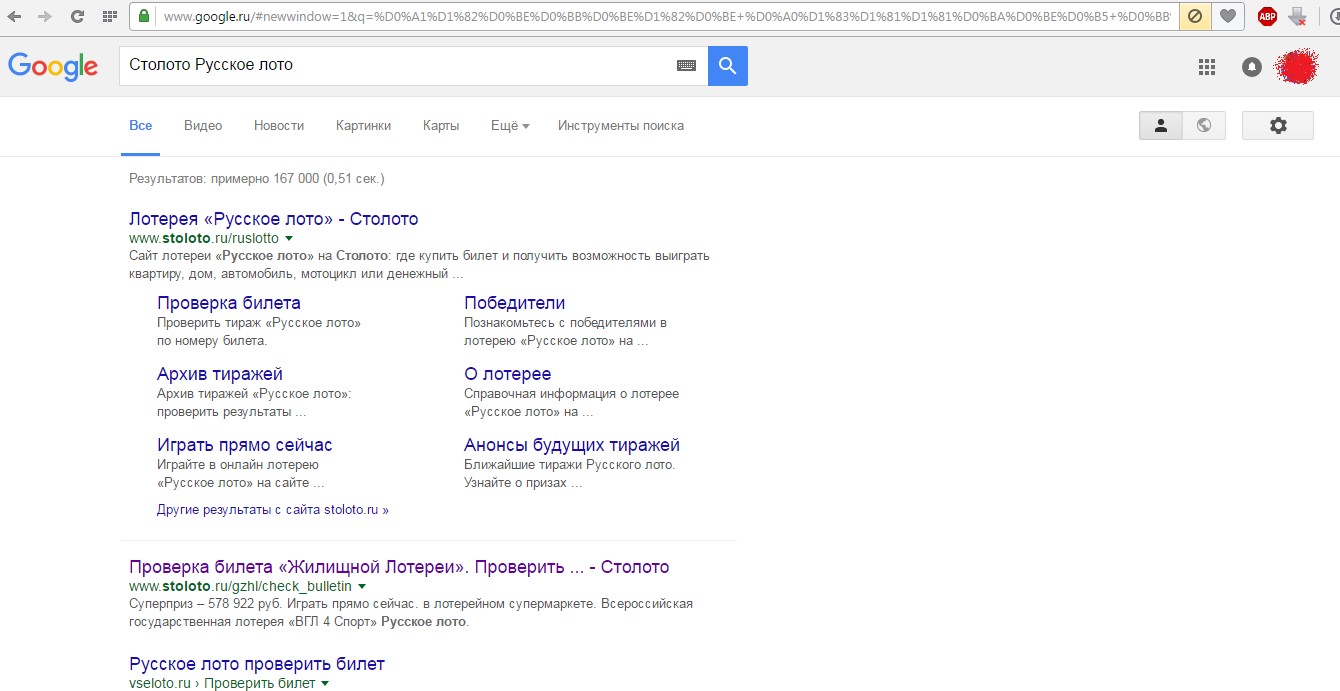Click the browser address bar URL

pyautogui.click(x=665, y=16)
